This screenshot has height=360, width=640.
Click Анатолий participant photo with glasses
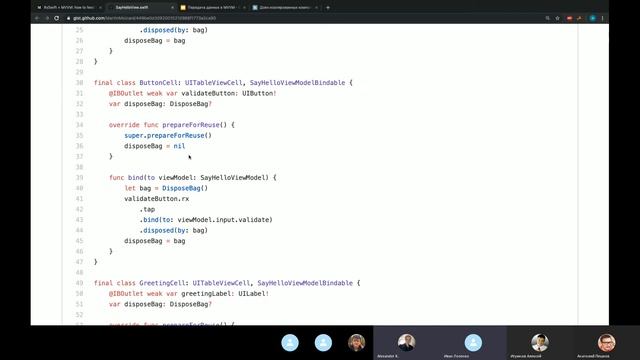tap(606, 342)
